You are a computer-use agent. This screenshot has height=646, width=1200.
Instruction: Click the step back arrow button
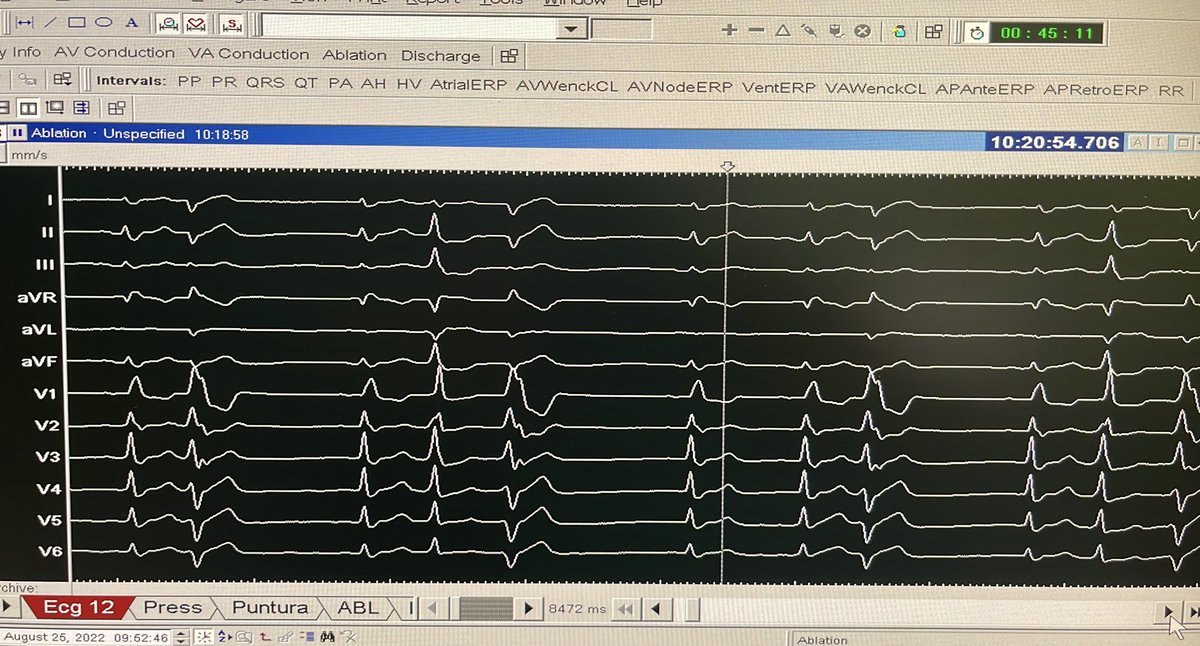(656, 608)
